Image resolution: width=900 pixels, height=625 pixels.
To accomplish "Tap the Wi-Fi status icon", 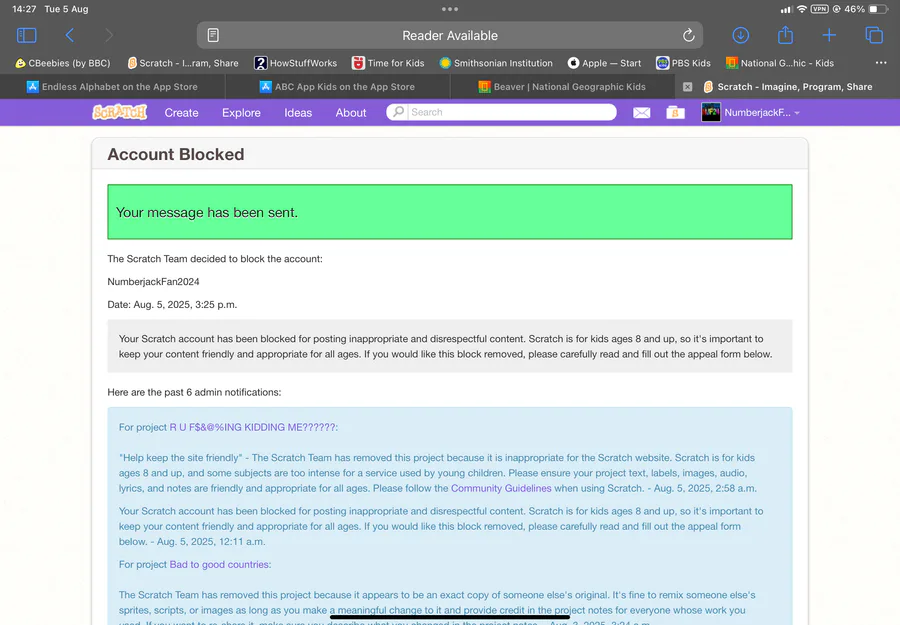I will pos(802,9).
